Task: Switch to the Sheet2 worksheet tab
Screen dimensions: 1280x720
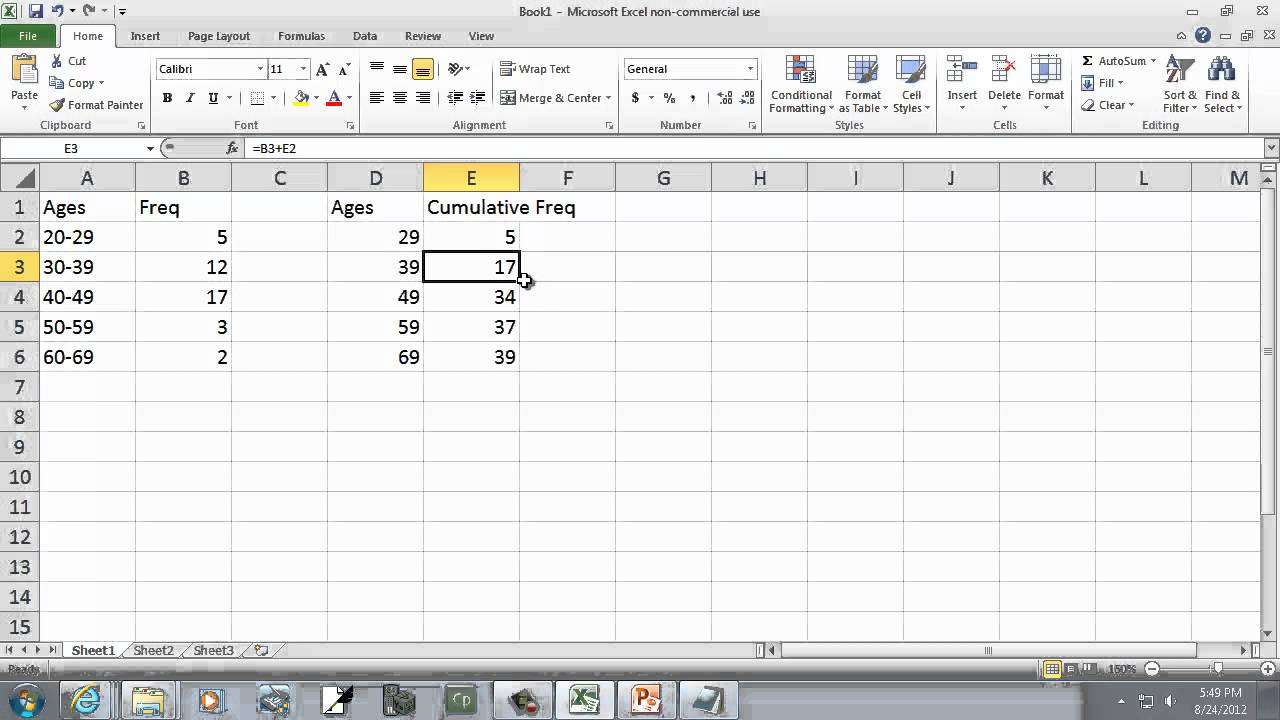Action: point(154,650)
